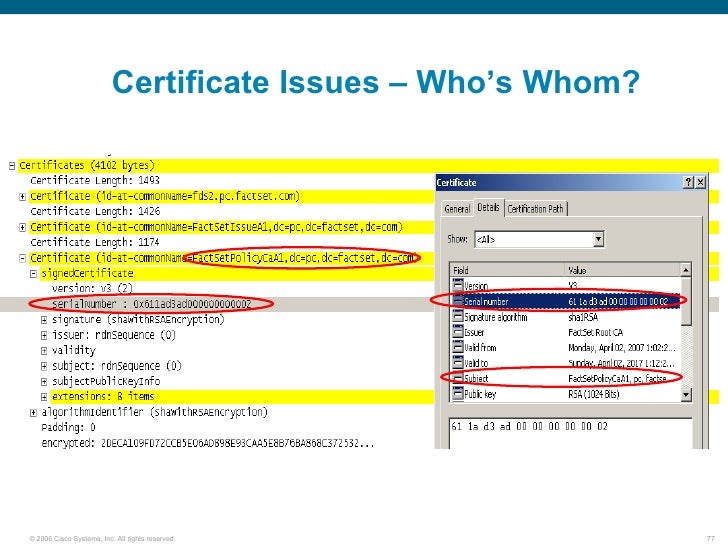This screenshot has width=728, height=546.
Task: Select 'Certificate Length: 1493' row
Action: (95, 180)
